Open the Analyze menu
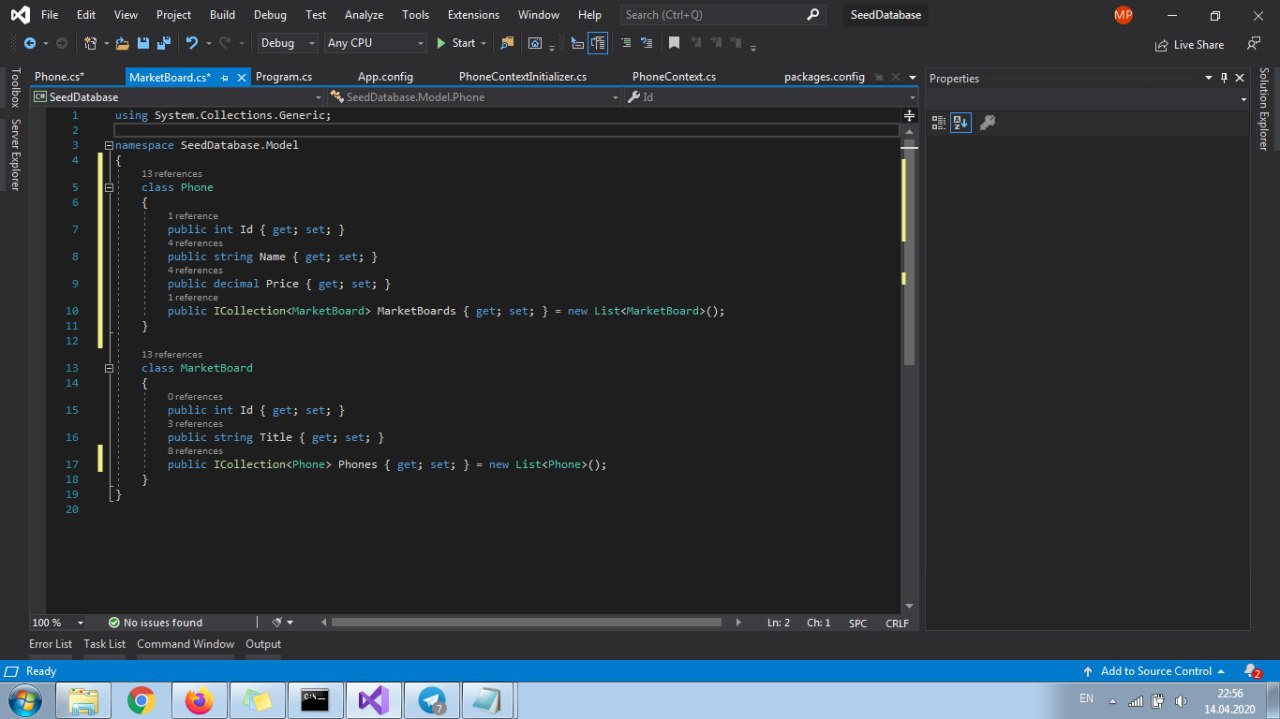 click(x=363, y=15)
